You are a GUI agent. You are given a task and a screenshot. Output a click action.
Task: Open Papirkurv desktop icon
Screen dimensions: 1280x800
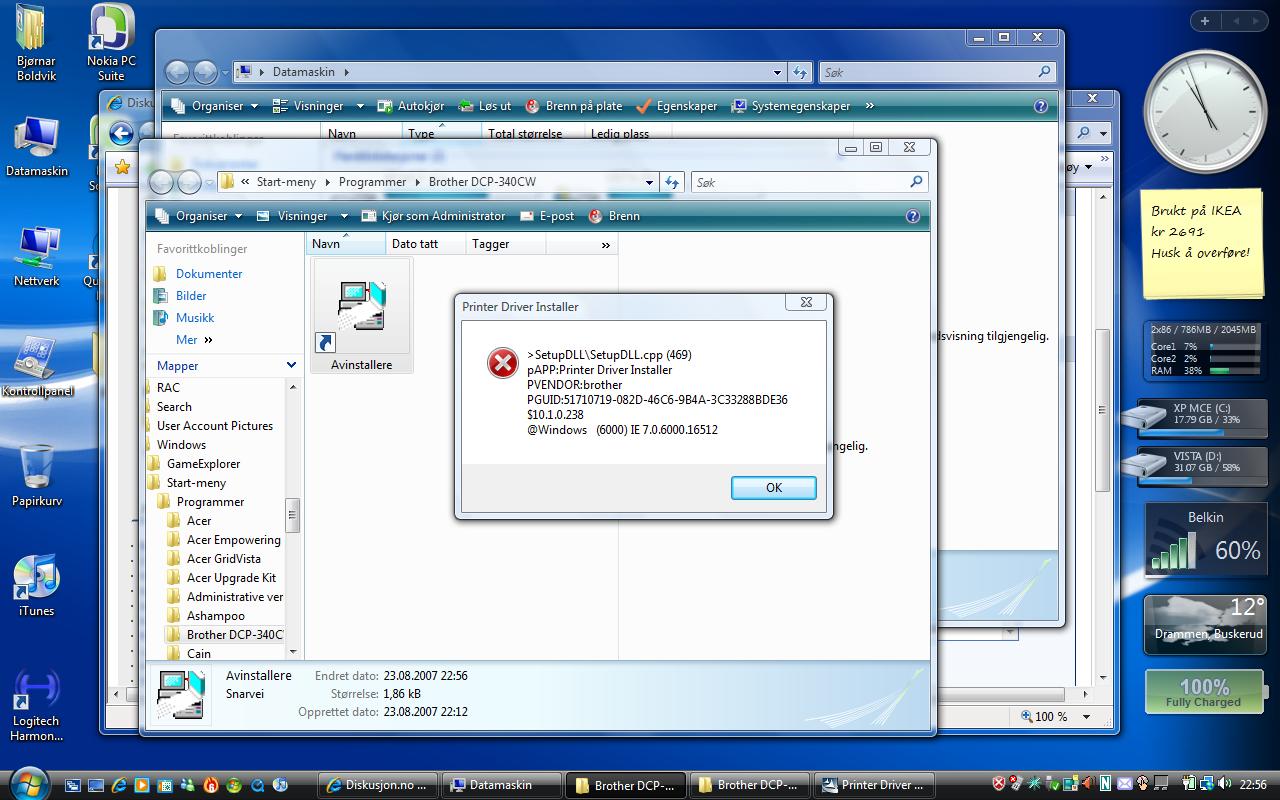coord(37,476)
